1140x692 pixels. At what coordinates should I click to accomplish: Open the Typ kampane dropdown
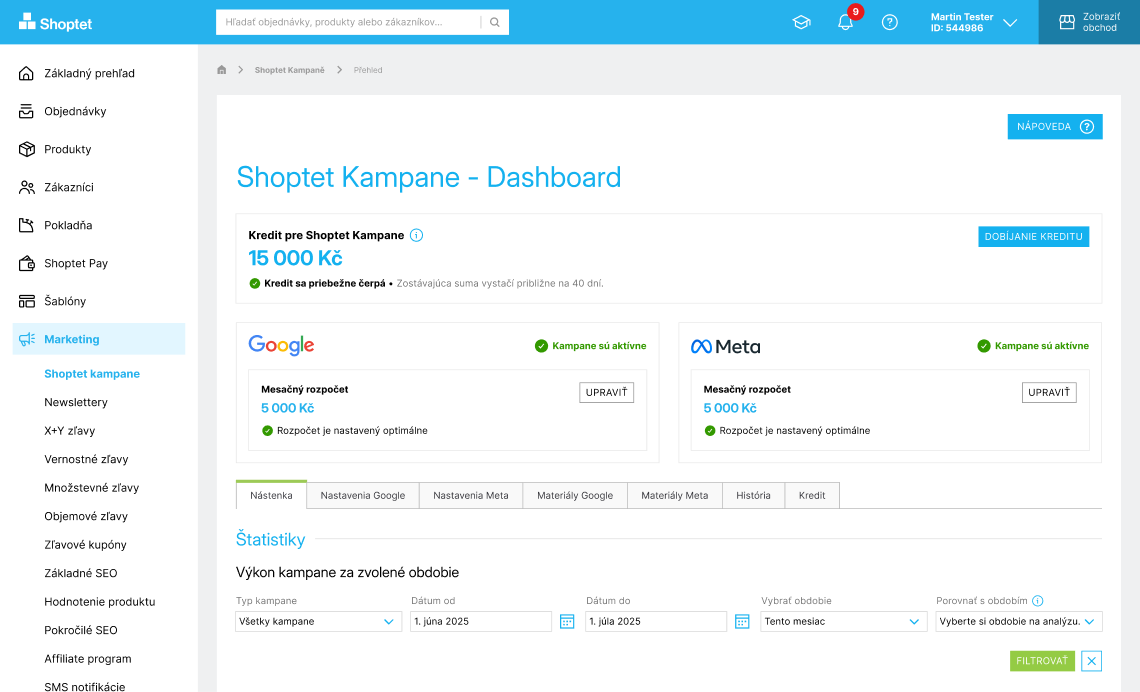click(318, 621)
